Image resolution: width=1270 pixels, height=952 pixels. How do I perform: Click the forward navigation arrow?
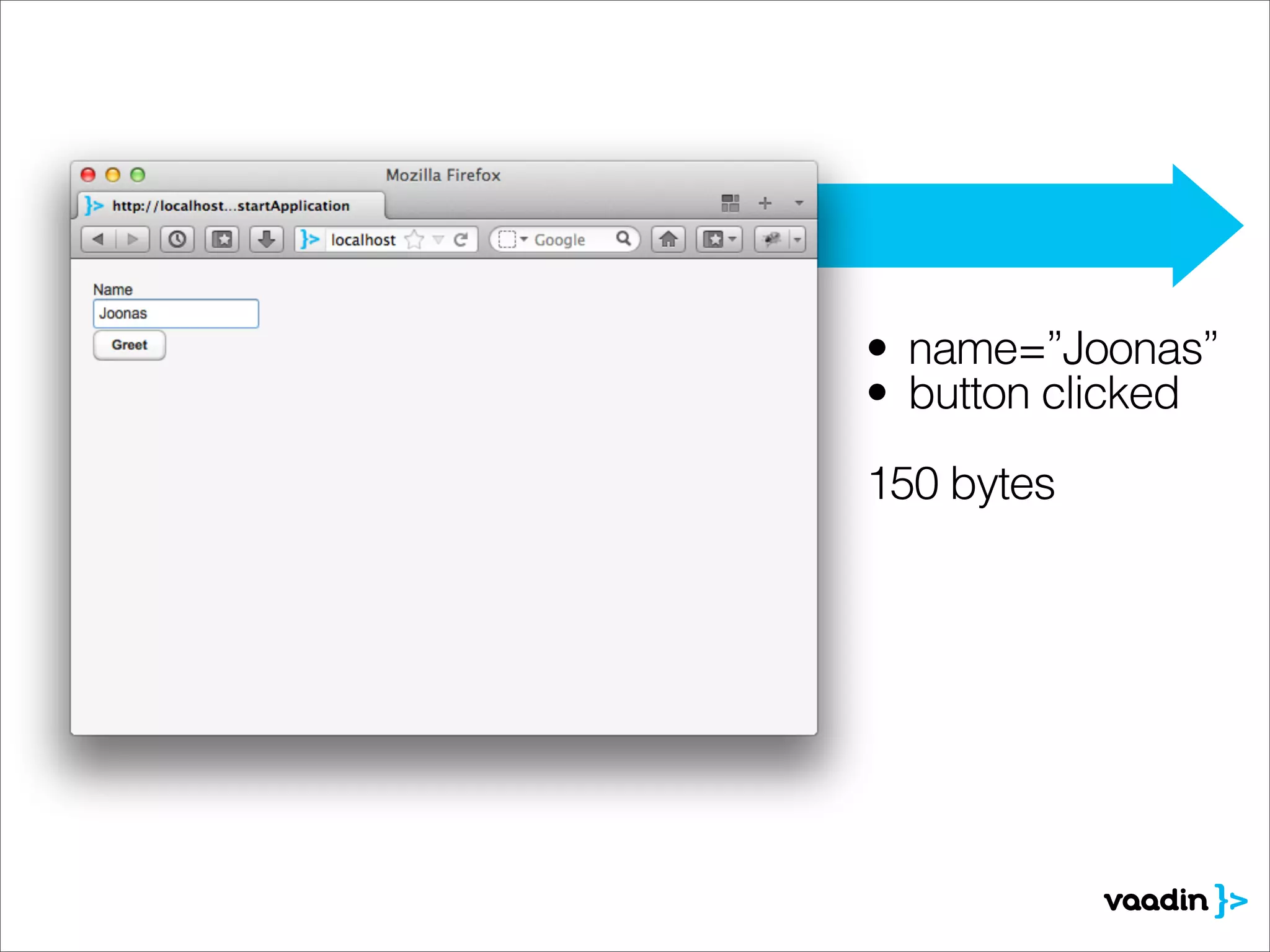coord(132,239)
